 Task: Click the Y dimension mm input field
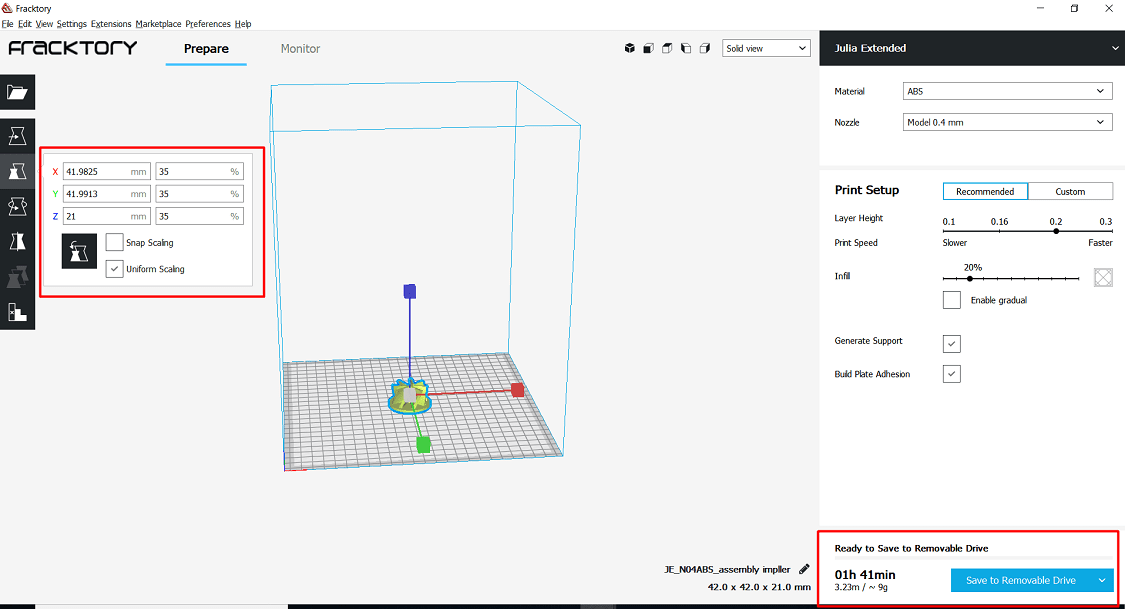pyautogui.click(x=107, y=194)
